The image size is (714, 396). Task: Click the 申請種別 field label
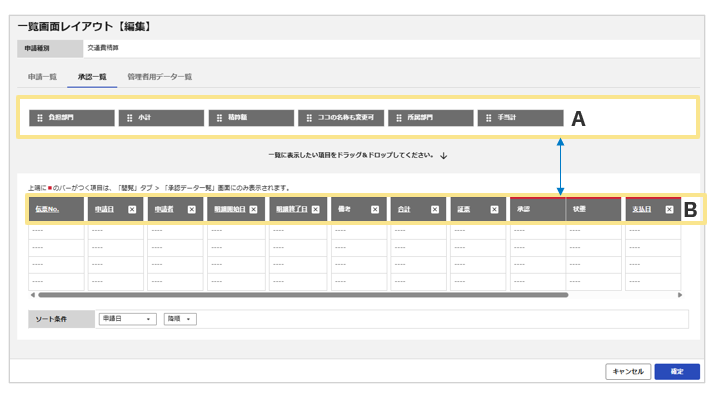(x=37, y=48)
